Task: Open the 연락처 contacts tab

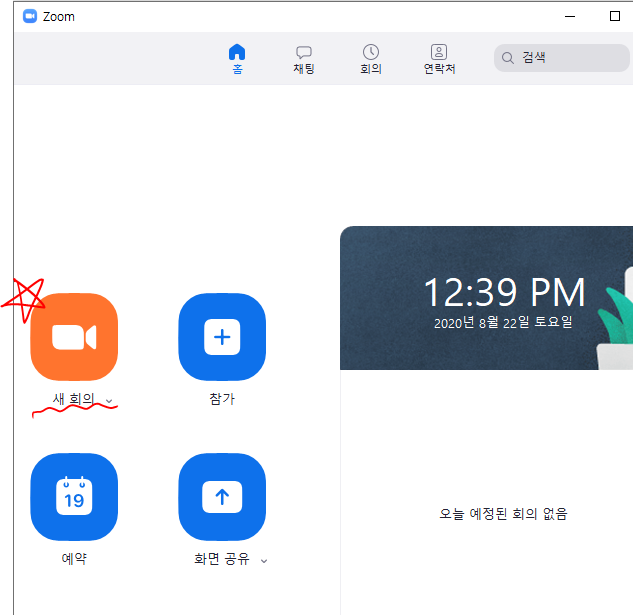Action: 439,59
